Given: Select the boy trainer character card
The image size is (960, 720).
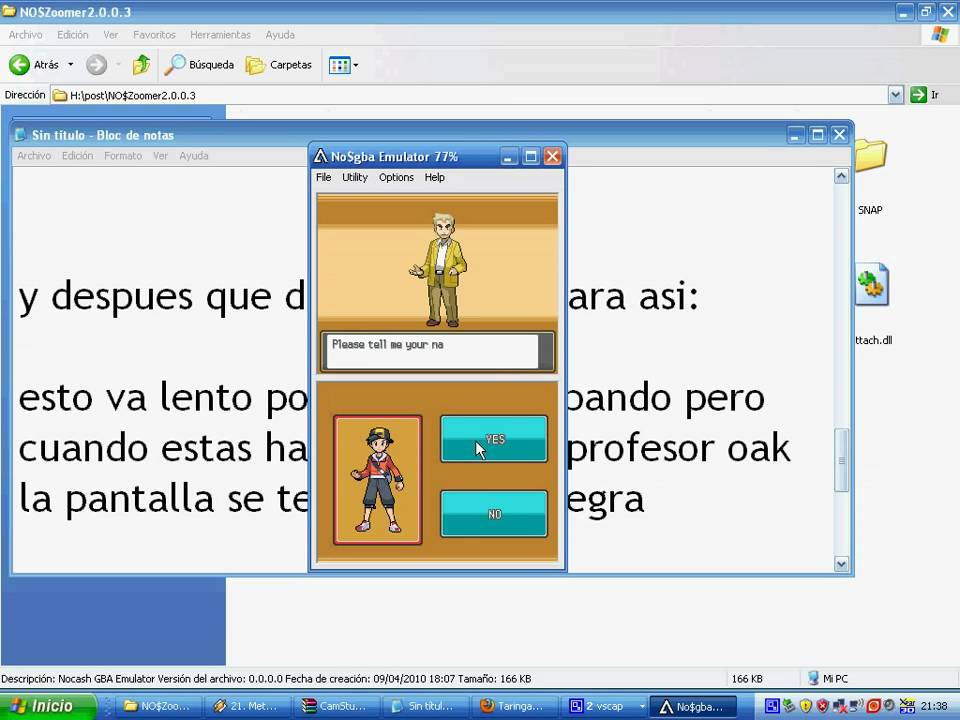Looking at the screenshot, I should (378, 480).
